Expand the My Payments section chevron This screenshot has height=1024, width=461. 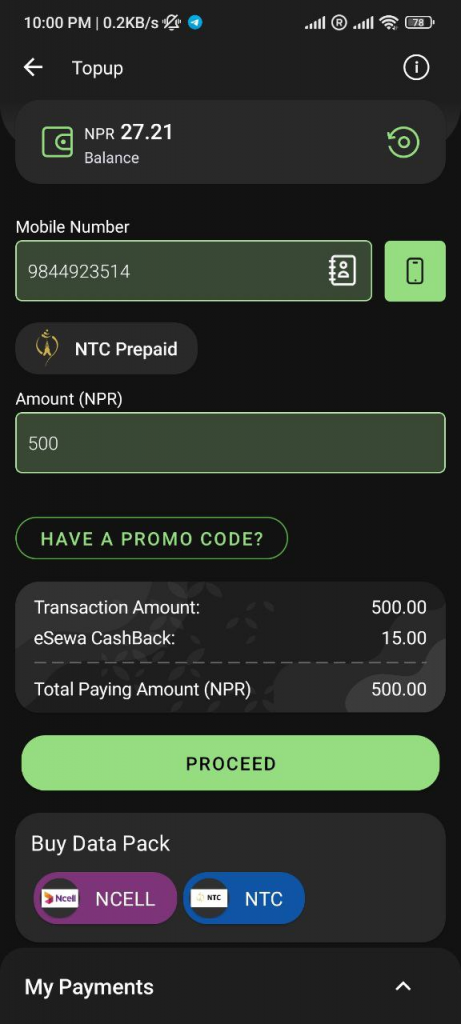pos(403,987)
